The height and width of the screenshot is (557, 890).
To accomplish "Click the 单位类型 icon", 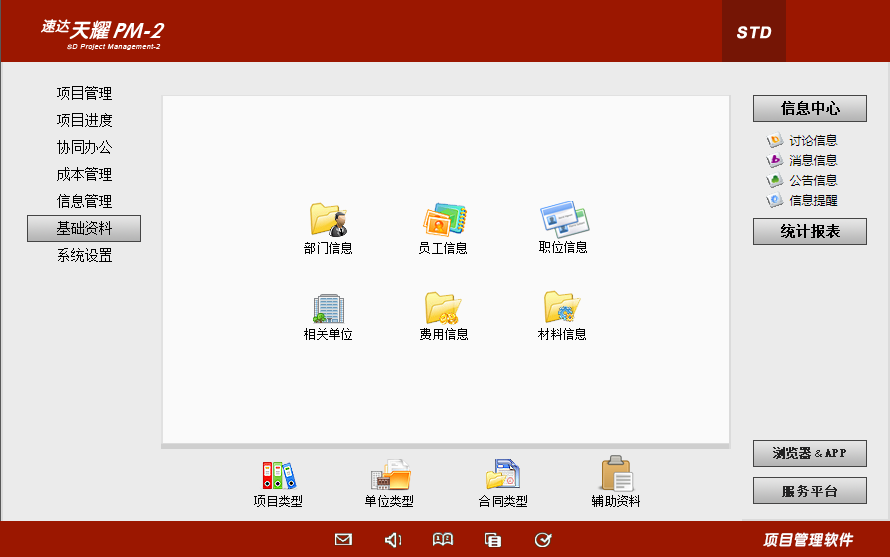I will point(389,475).
